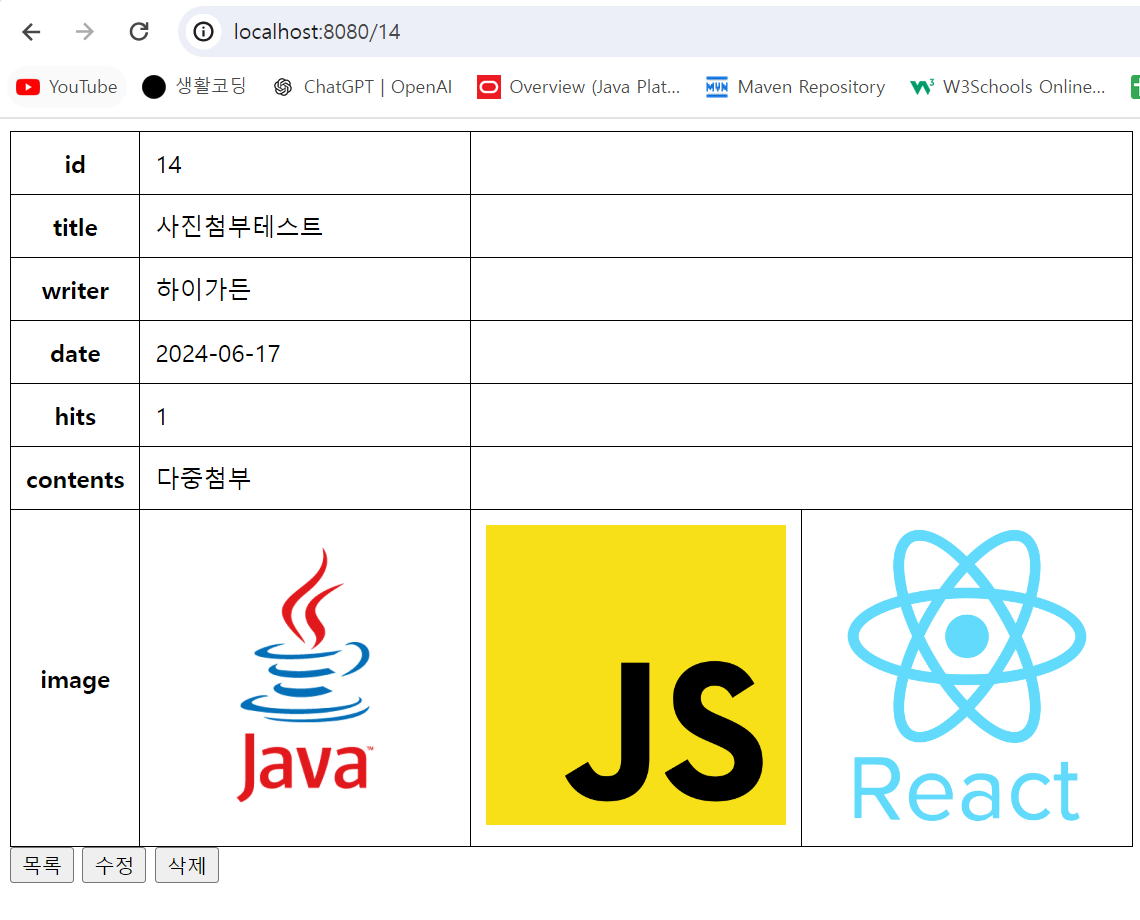Click the 'title' header cell
Image resolution: width=1140 pixels, height=920 pixels.
tap(75, 226)
